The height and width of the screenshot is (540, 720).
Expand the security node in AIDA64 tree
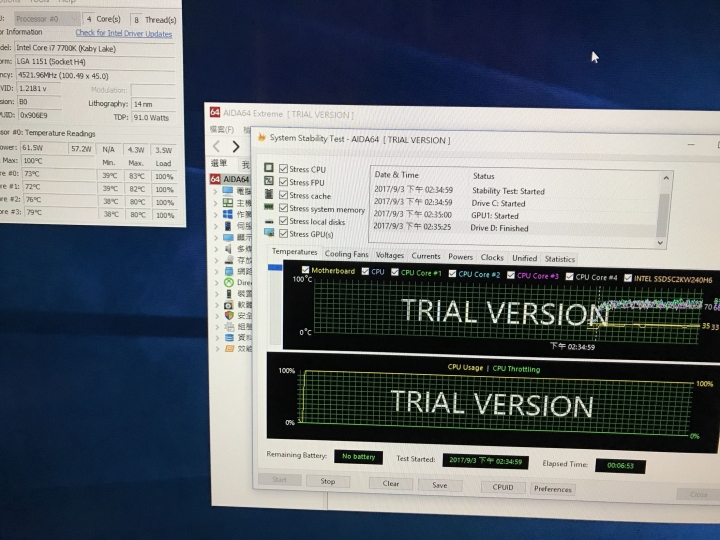pyautogui.click(x=217, y=315)
